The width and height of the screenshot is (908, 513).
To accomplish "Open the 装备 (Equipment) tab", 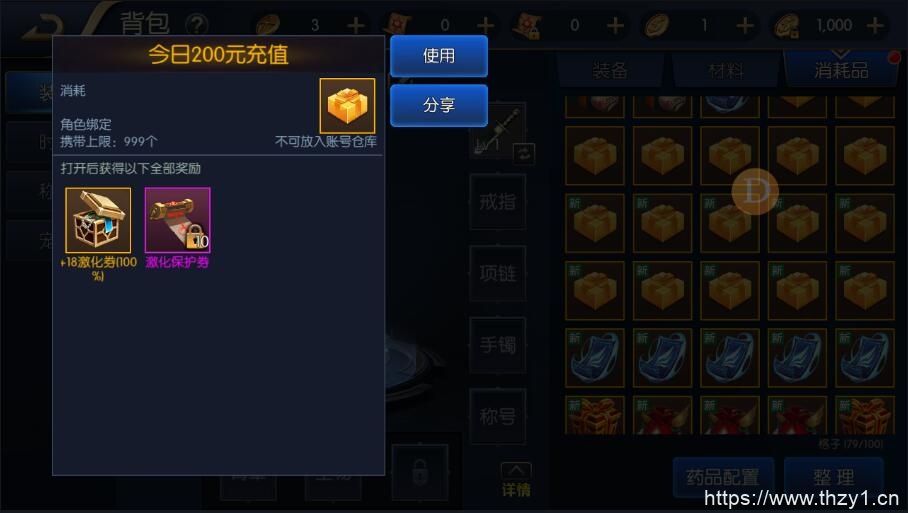I will (x=610, y=71).
